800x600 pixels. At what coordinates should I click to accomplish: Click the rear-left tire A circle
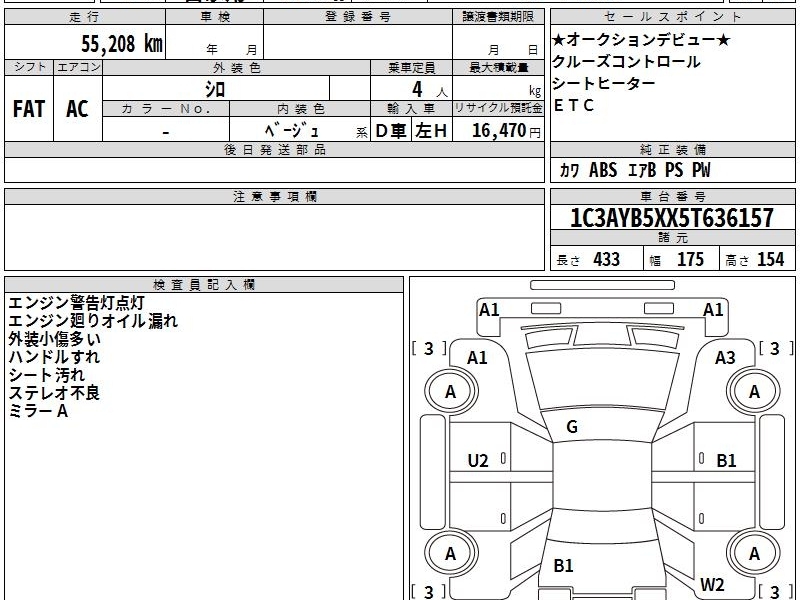point(451,554)
